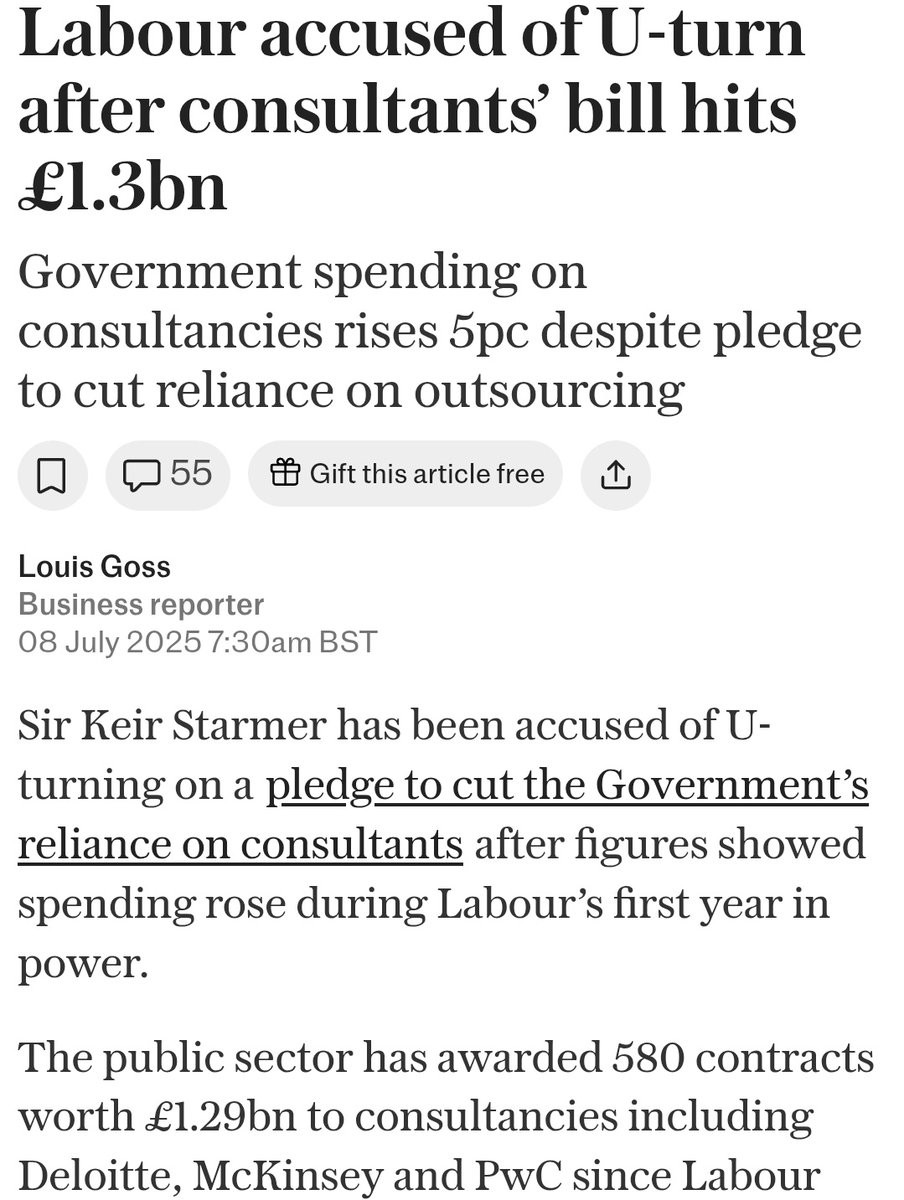The width and height of the screenshot is (904, 1200).
Task: Click the 'Business reporter' byline label
Action: coord(141,604)
